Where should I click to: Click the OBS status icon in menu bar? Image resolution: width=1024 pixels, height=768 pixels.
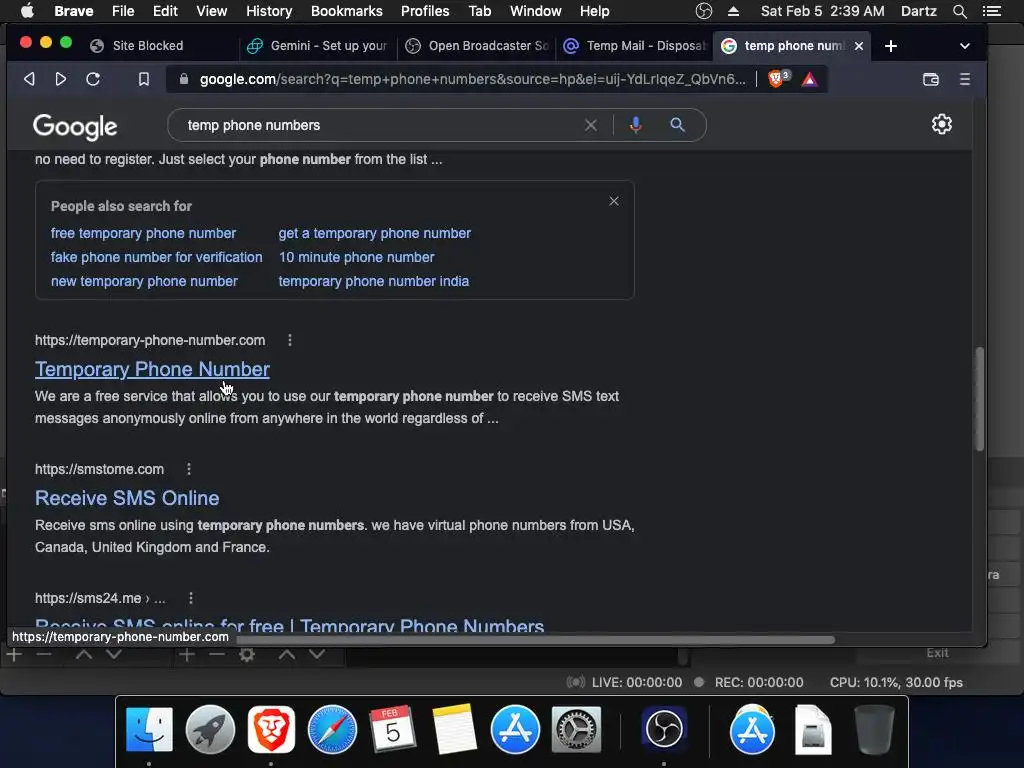(703, 11)
